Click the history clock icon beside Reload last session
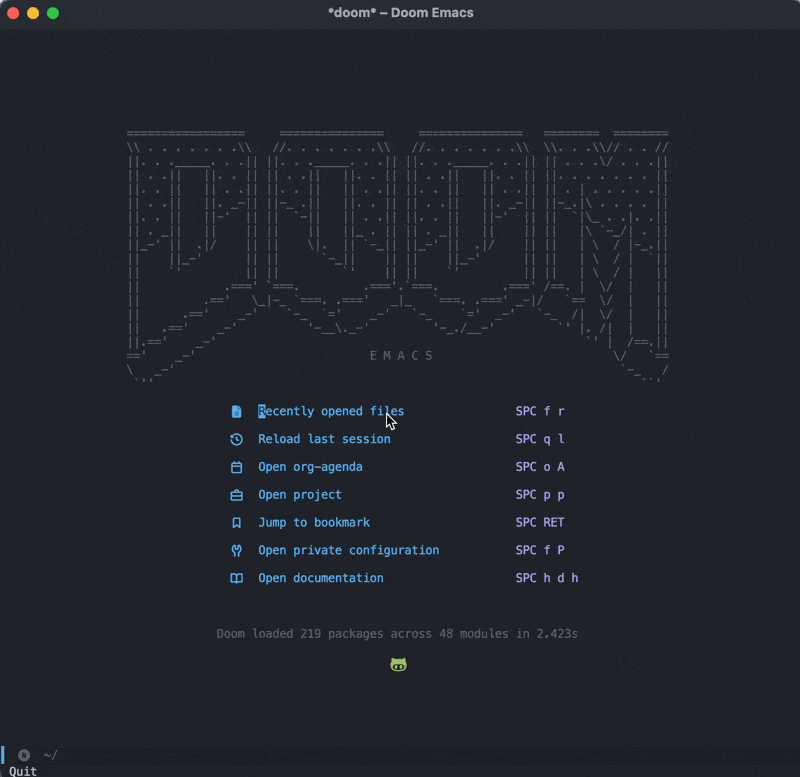800x777 pixels. pos(236,439)
